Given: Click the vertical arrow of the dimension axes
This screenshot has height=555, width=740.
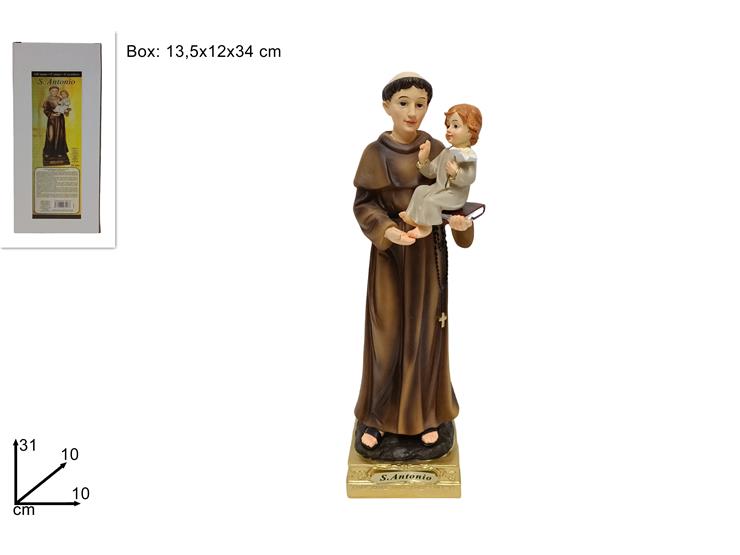Looking at the screenshot, I should pos(16,471).
